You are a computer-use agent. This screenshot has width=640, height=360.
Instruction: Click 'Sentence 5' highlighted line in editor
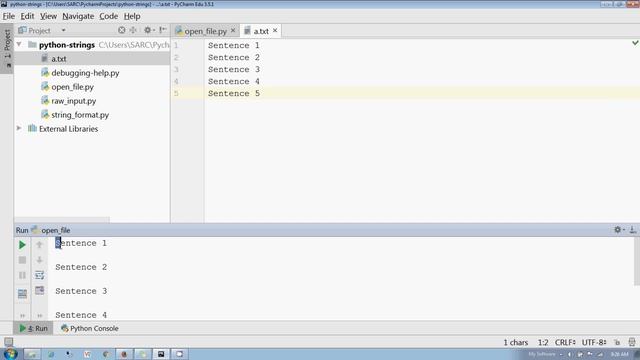(x=233, y=93)
